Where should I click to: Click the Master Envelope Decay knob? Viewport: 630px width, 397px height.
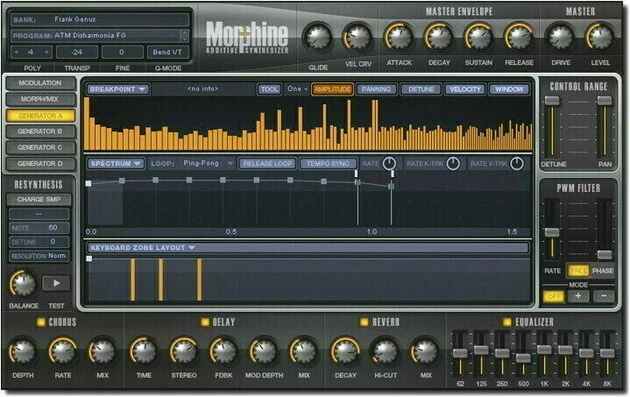click(439, 37)
